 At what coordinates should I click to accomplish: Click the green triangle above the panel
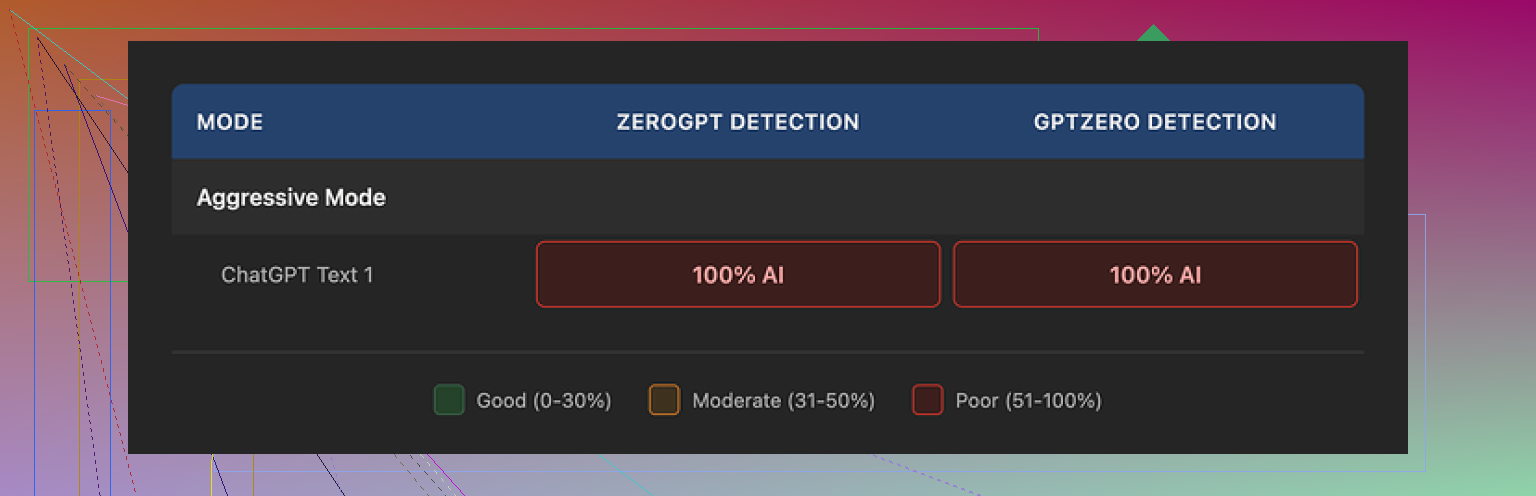[x=1154, y=33]
